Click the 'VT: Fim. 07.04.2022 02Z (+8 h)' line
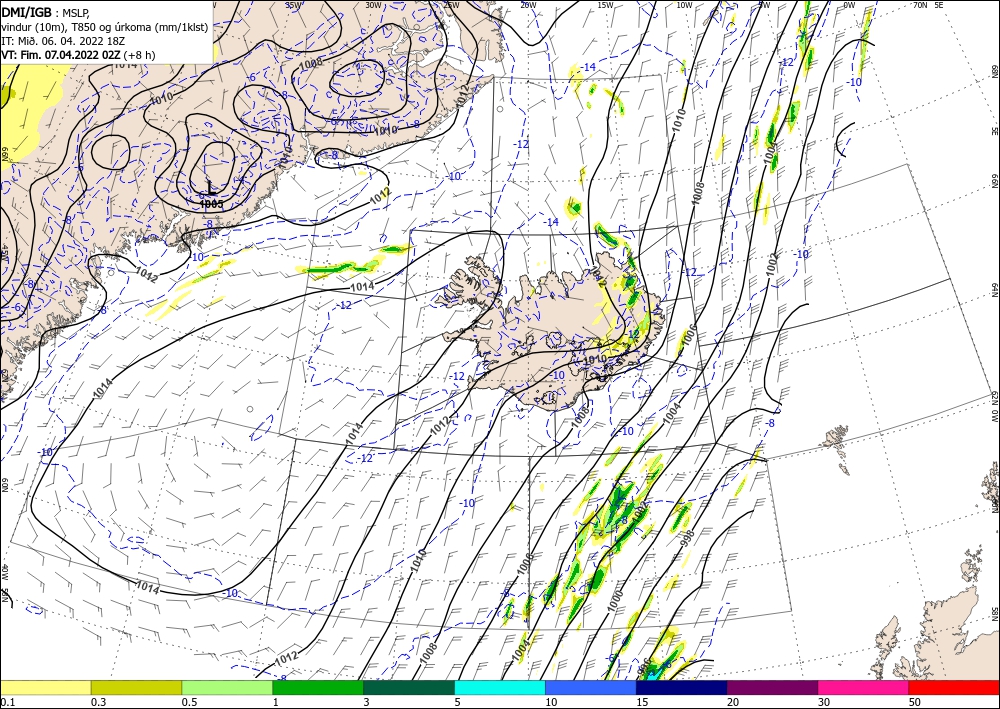This screenshot has width=1000, height=709. [x=78, y=55]
